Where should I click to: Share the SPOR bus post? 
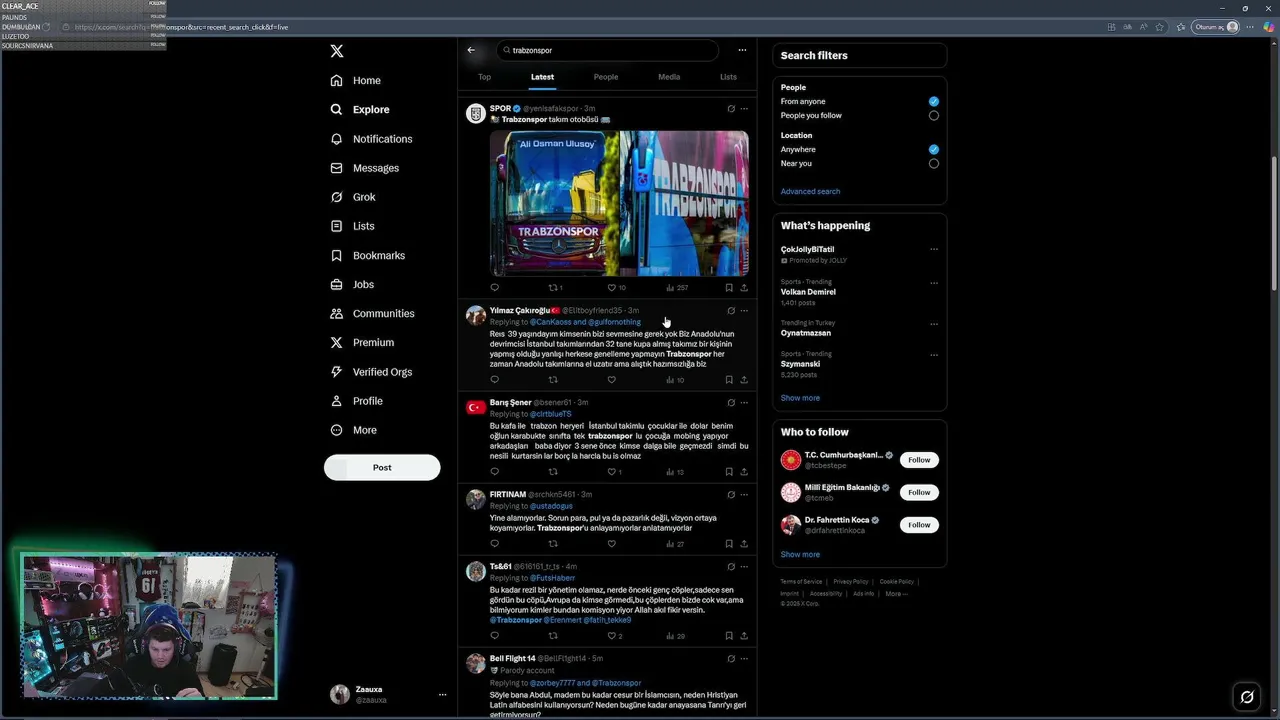click(744, 288)
